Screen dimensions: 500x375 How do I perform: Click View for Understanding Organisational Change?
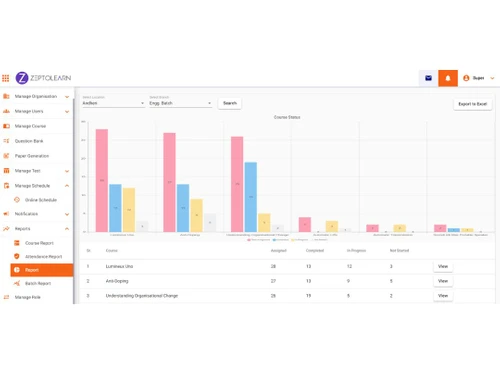(443, 296)
